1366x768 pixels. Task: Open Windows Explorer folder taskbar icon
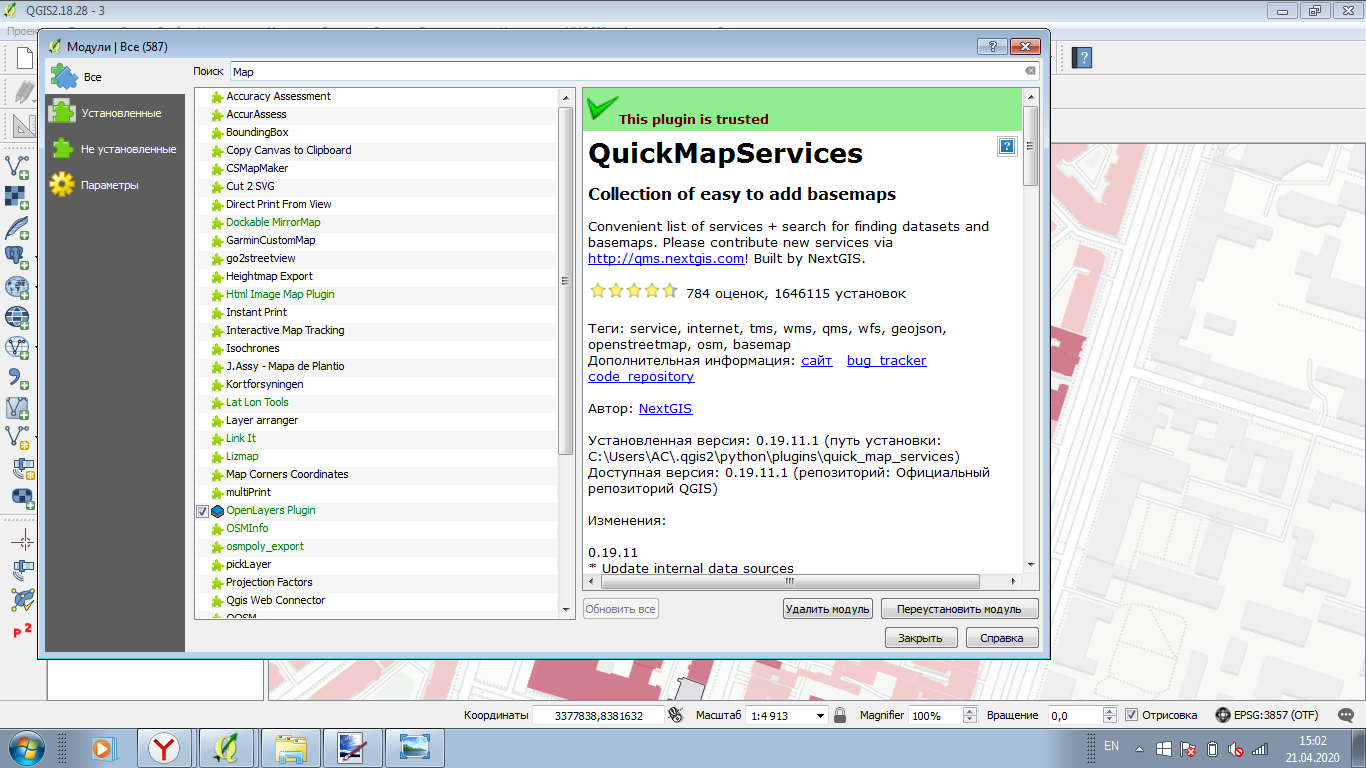click(x=291, y=747)
